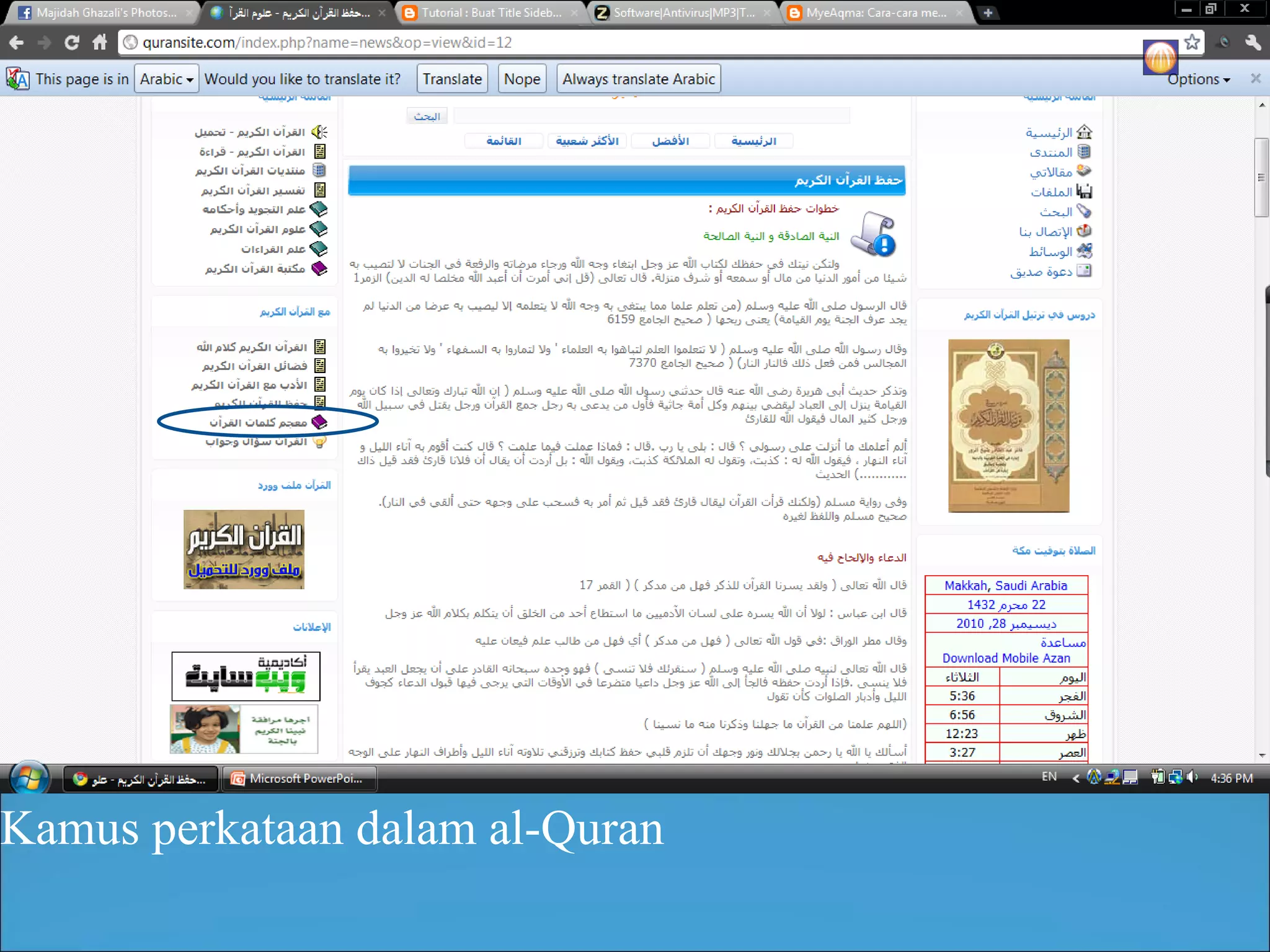
Task: Click lightbulb icon beside القرآن سؤال وجواب
Action: (320, 442)
